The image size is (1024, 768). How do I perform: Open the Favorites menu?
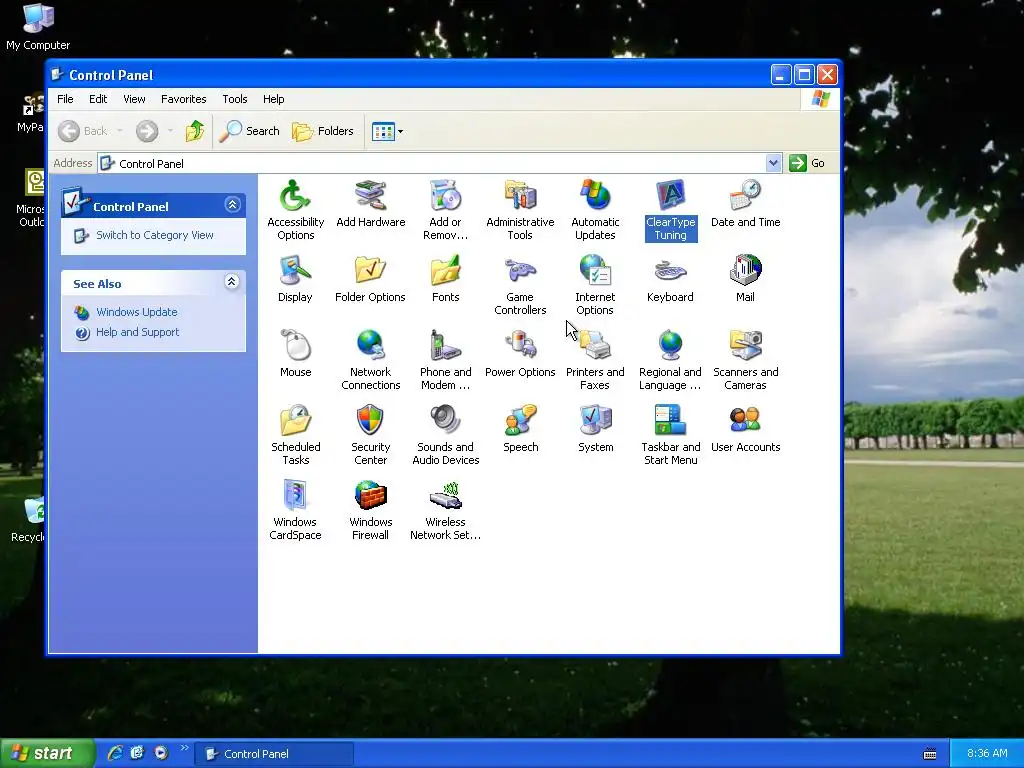point(184,99)
